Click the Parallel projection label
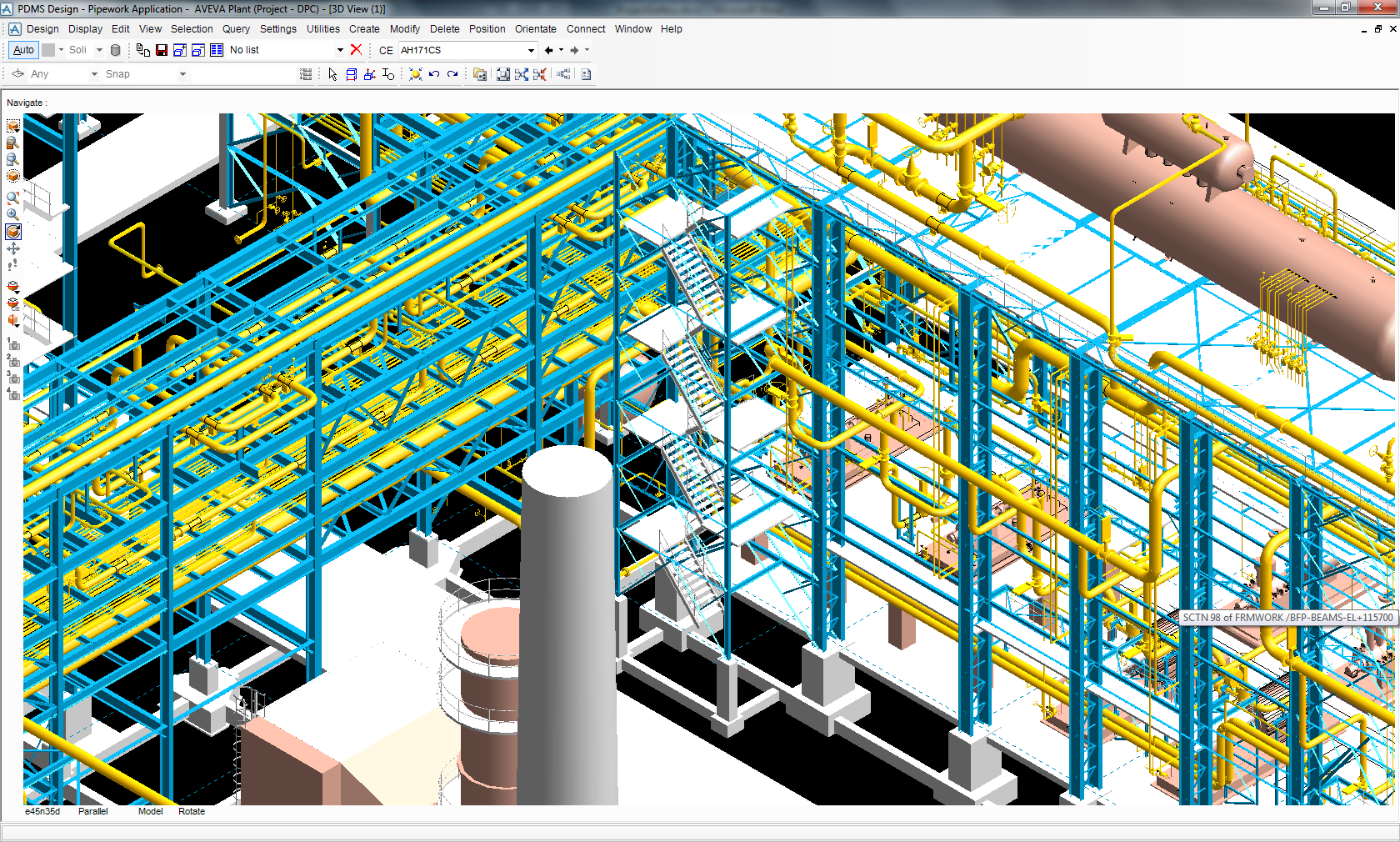Screen dimensions: 1400x842 pos(93,811)
